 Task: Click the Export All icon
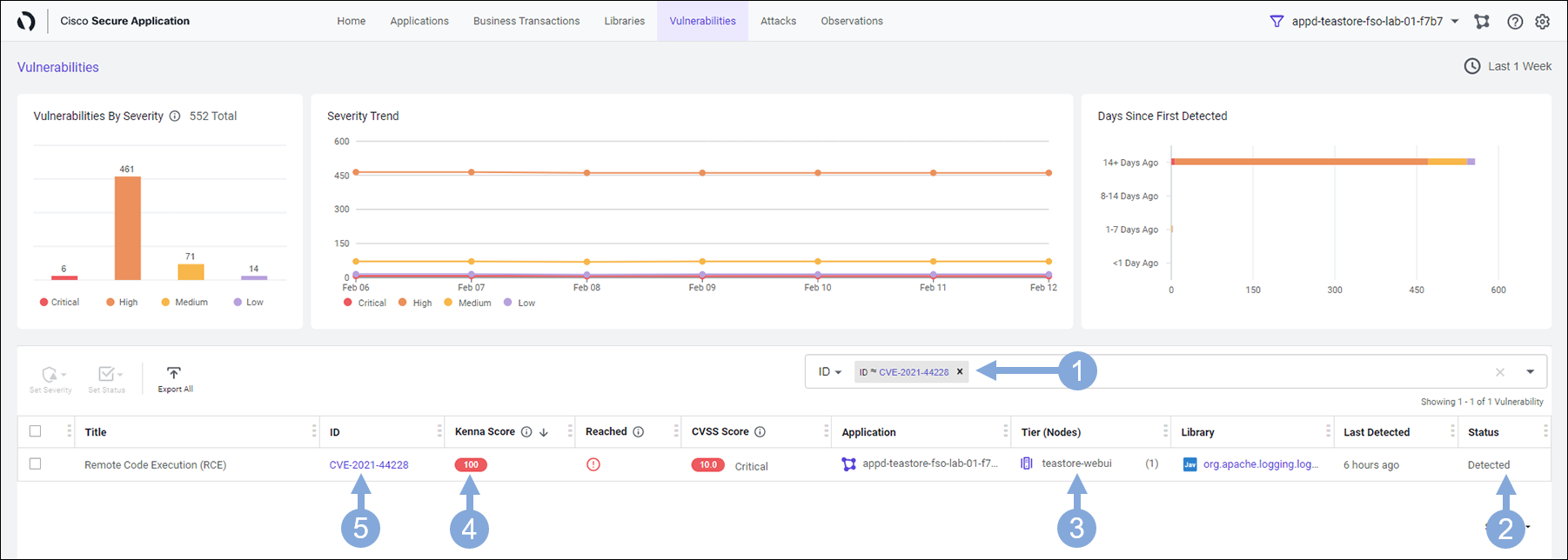[x=174, y=374]
